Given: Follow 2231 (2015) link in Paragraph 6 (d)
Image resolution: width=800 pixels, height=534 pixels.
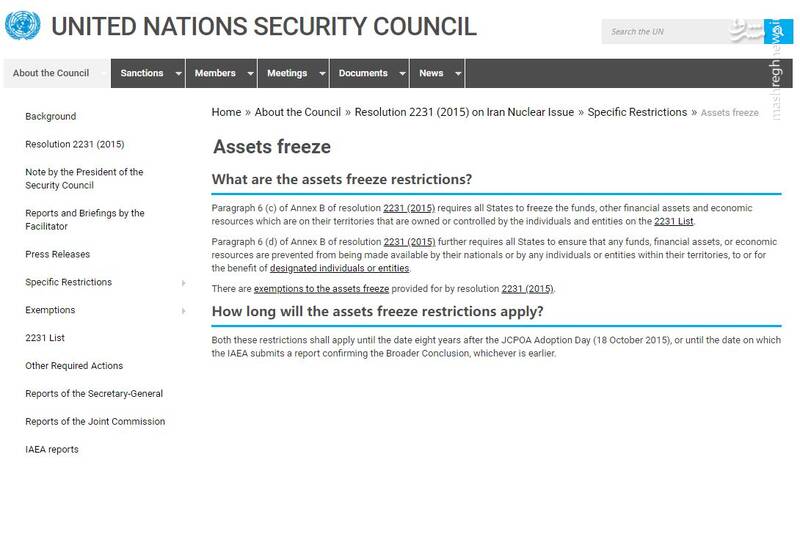Looking at the screenshot, I should coord(410,242).
